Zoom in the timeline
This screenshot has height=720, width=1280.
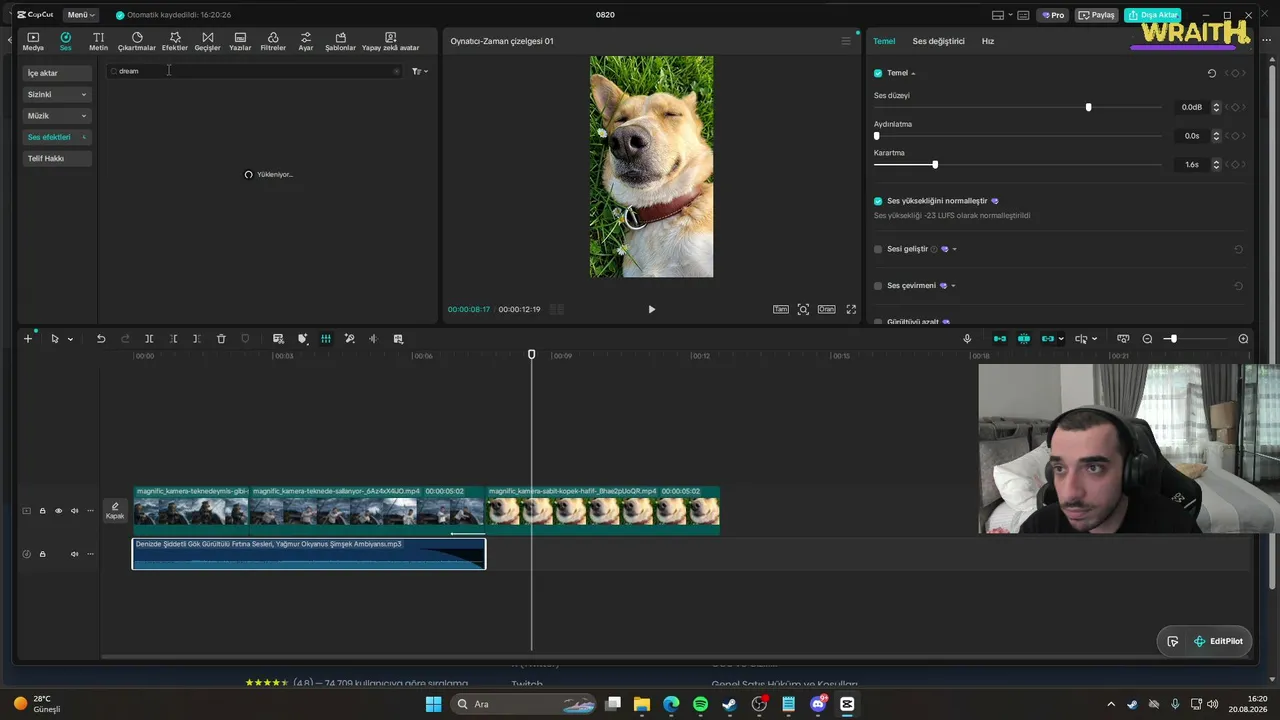click(1243, 339)
